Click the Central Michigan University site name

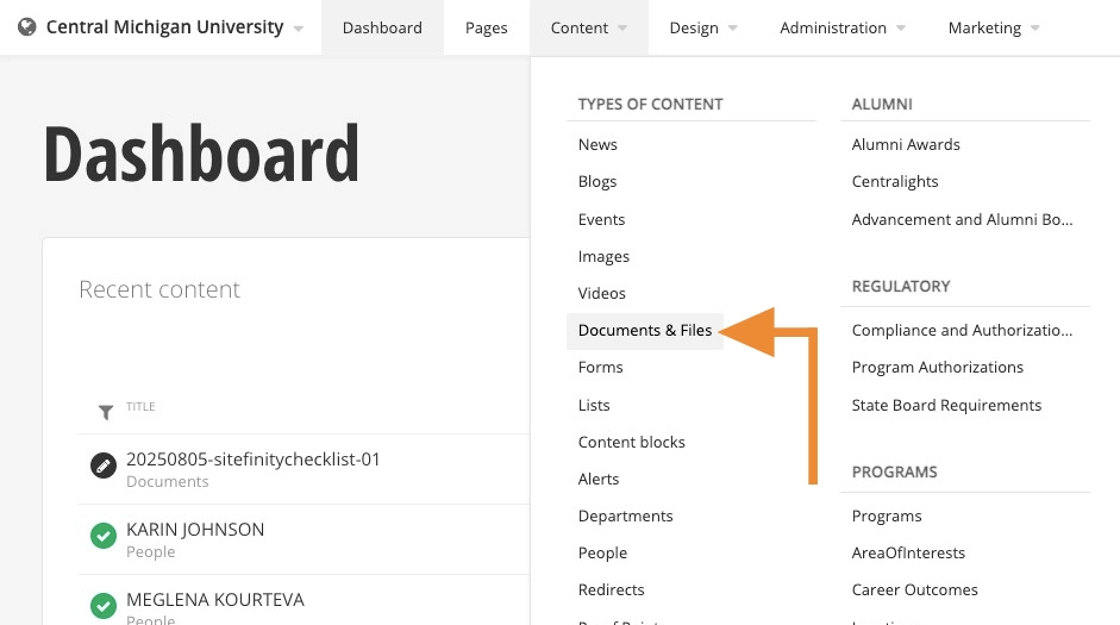point(164,27)
